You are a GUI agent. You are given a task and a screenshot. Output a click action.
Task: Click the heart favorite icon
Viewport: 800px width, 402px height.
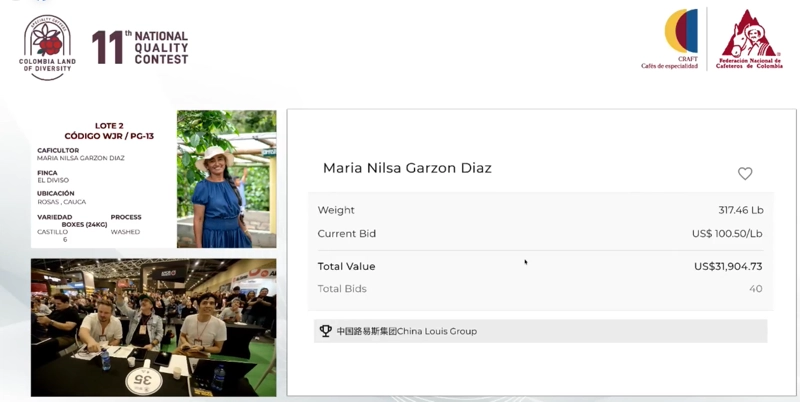point(745,173)
